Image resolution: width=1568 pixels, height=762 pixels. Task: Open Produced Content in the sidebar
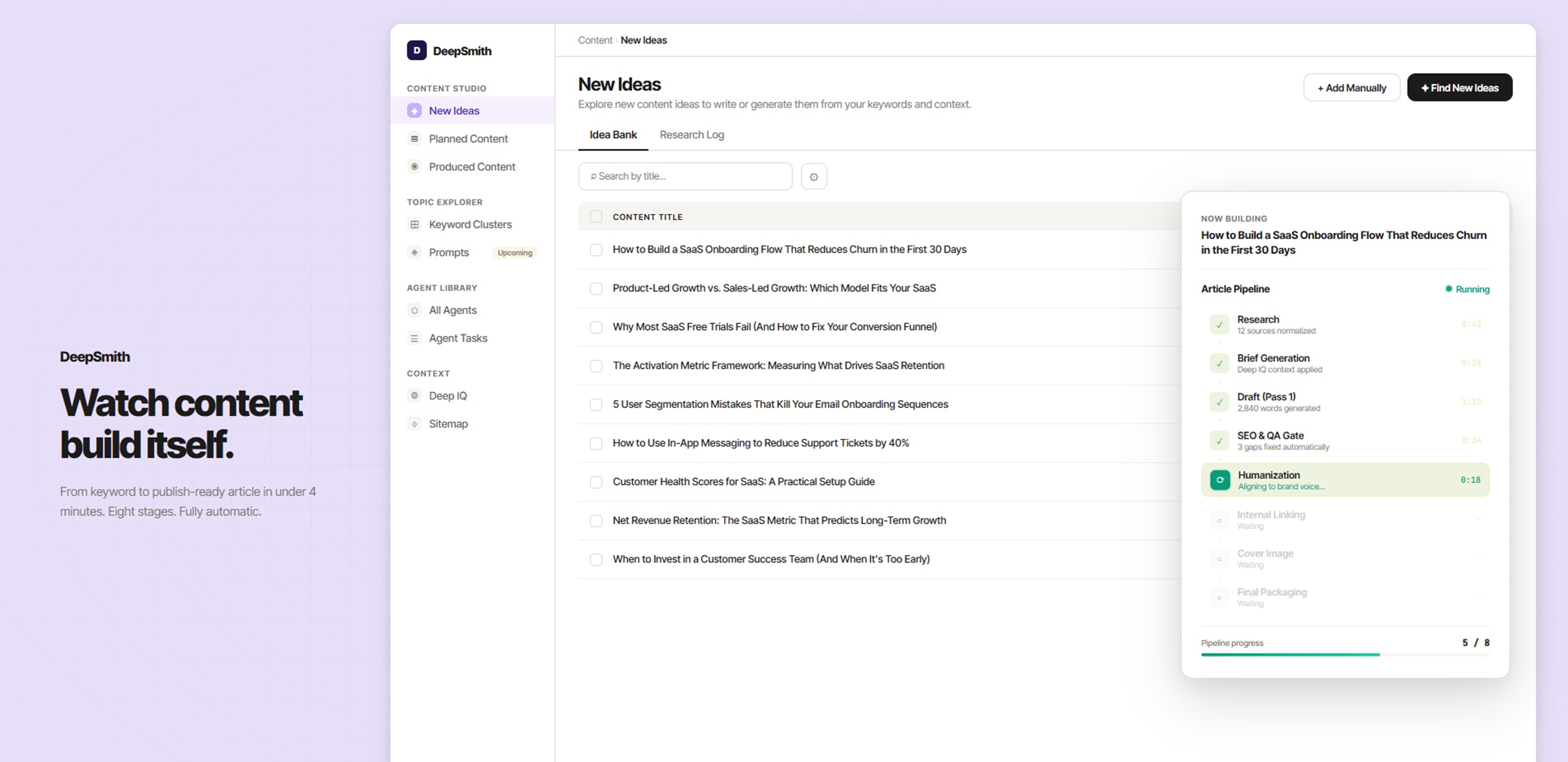point(472,167)
